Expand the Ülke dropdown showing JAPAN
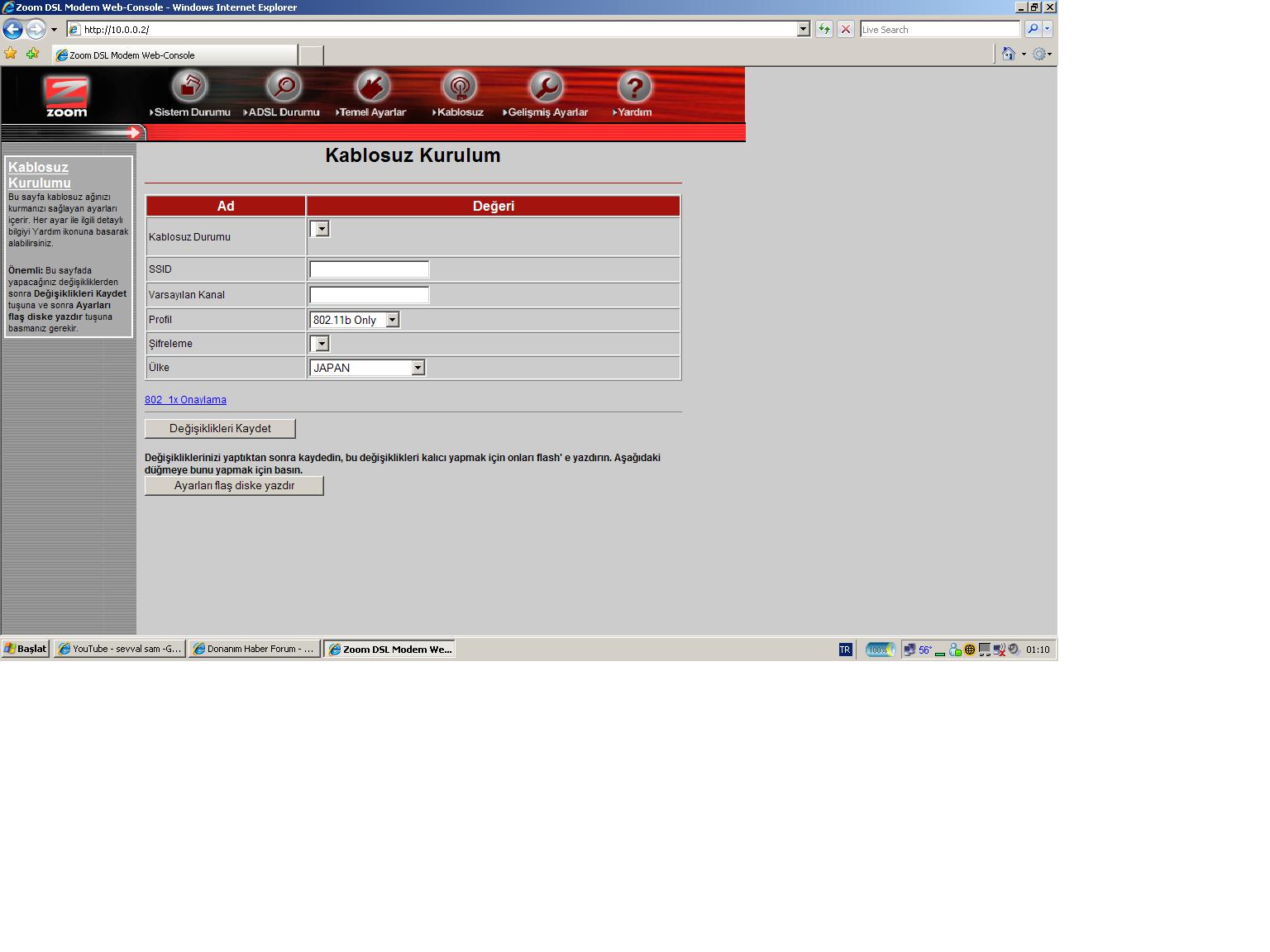Image resolution: width=1270 pixels, height=952 pixels. (x=418, y=368)
